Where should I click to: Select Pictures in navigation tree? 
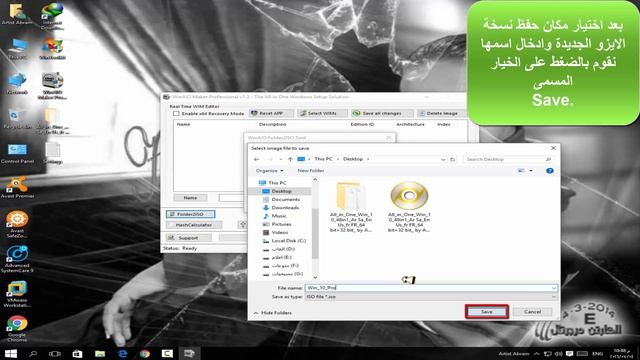(281, 224)
